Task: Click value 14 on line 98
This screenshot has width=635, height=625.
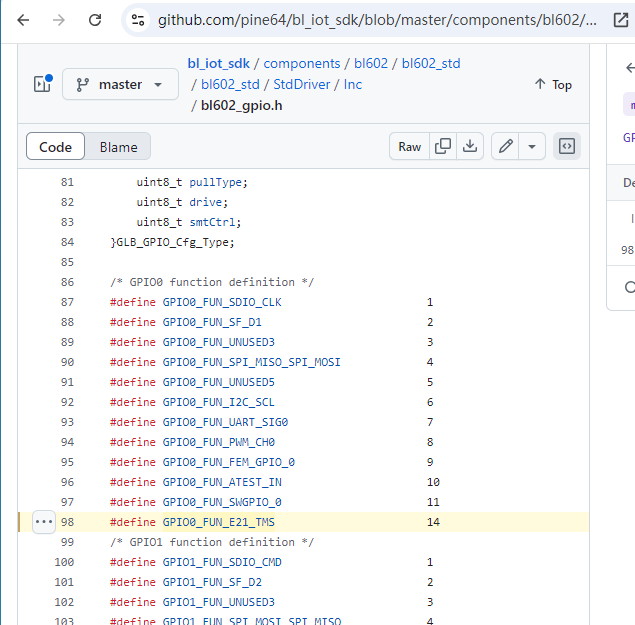Action: point(433,522)
